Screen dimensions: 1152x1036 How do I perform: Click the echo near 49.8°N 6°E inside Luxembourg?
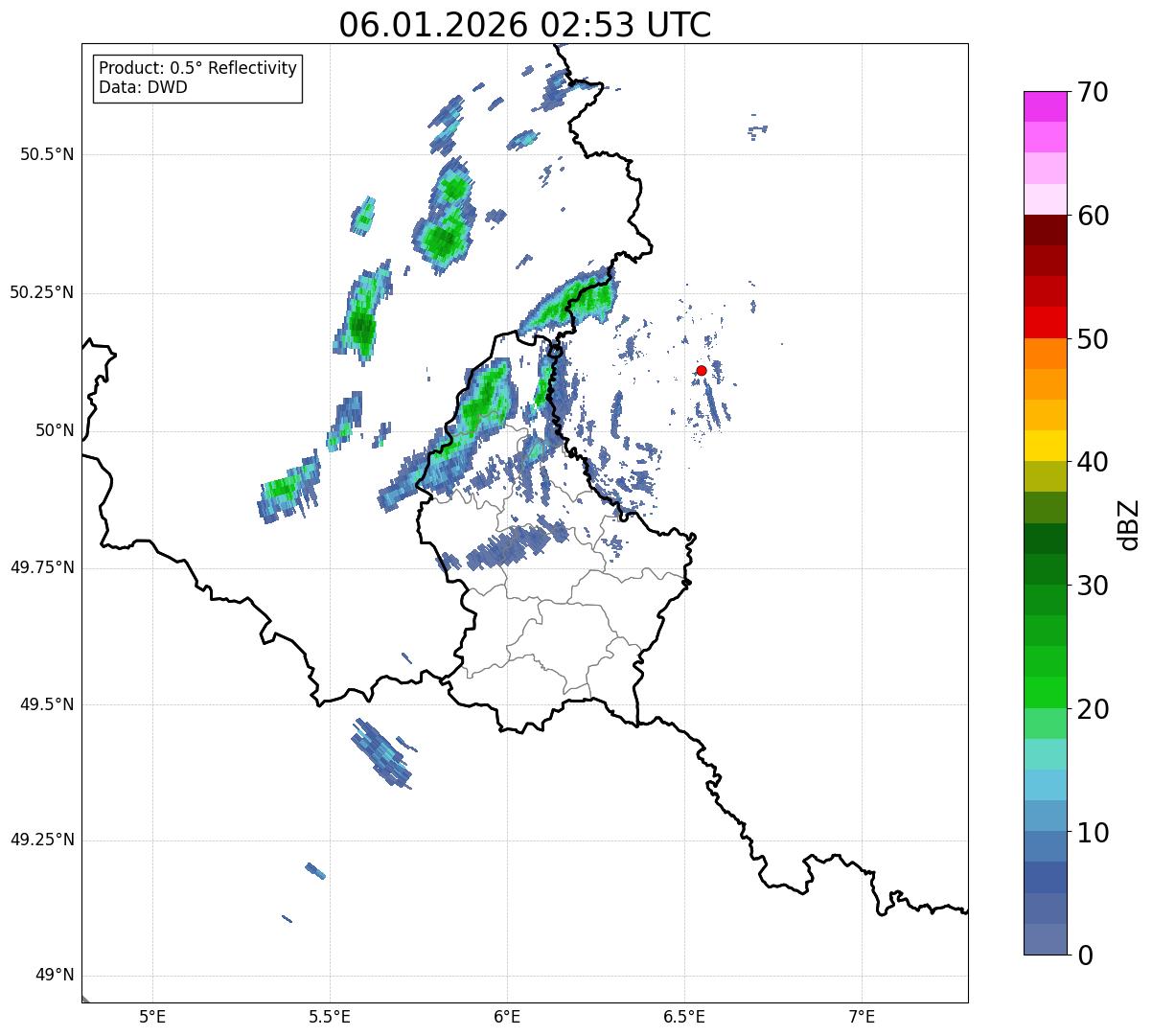click(x=518, y=546)
